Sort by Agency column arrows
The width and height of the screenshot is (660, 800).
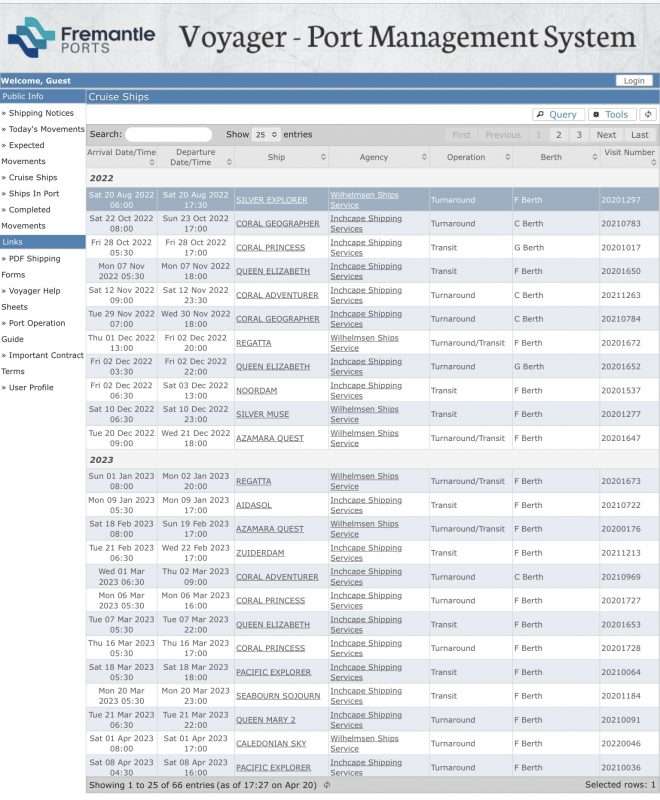pyautogui.click(x=424, y=157)
